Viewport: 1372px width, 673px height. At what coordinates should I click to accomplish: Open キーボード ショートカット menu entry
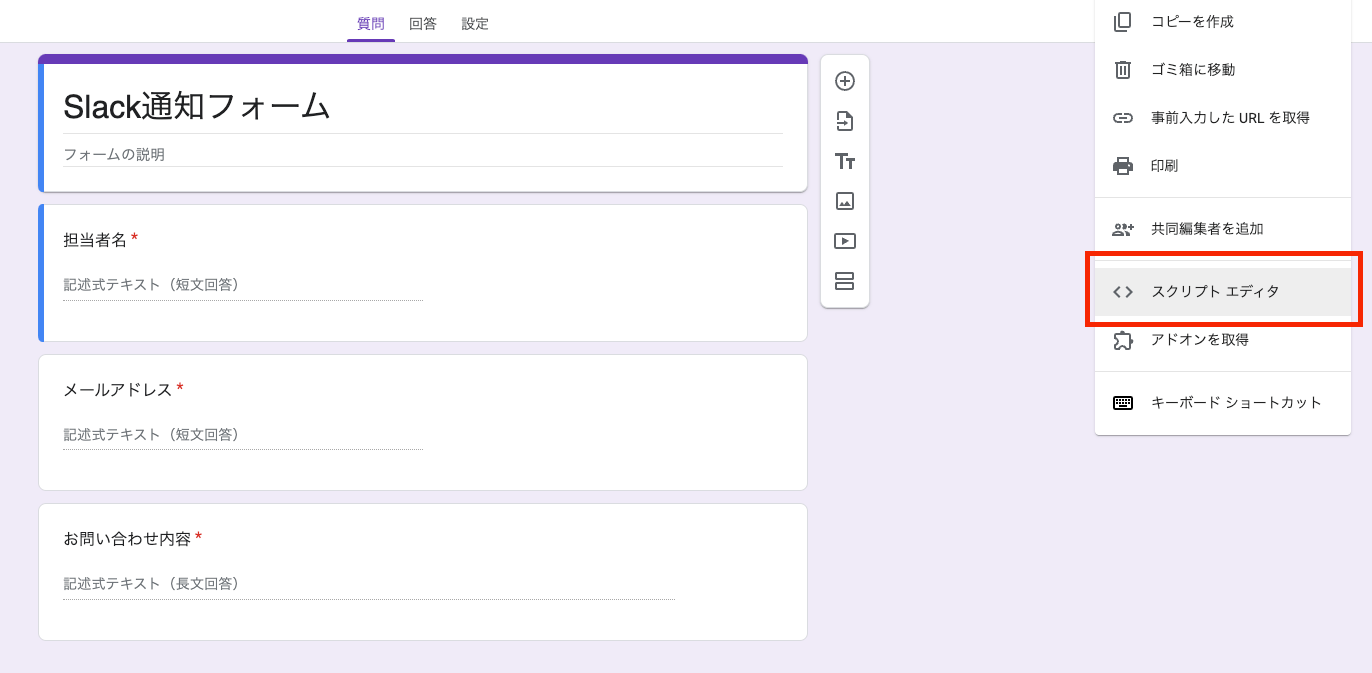(1223, 403)
